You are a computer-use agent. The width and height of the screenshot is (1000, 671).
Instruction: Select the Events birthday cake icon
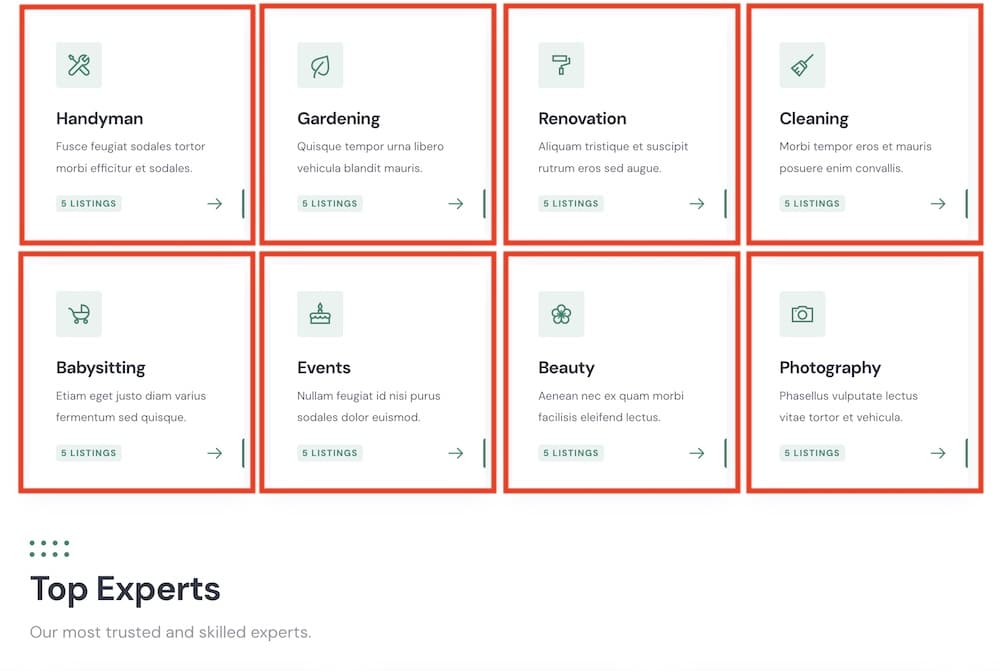(x=320, y=314)
